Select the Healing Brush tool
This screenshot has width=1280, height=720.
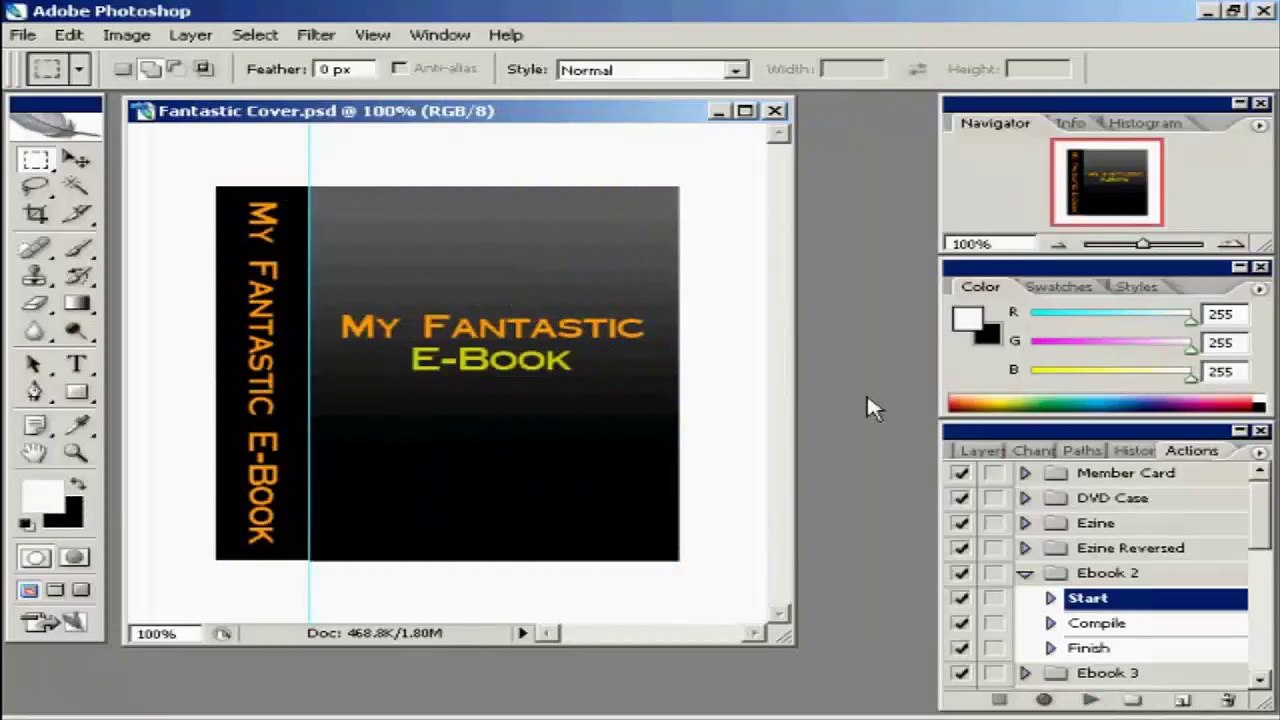(x=36, y=248)
